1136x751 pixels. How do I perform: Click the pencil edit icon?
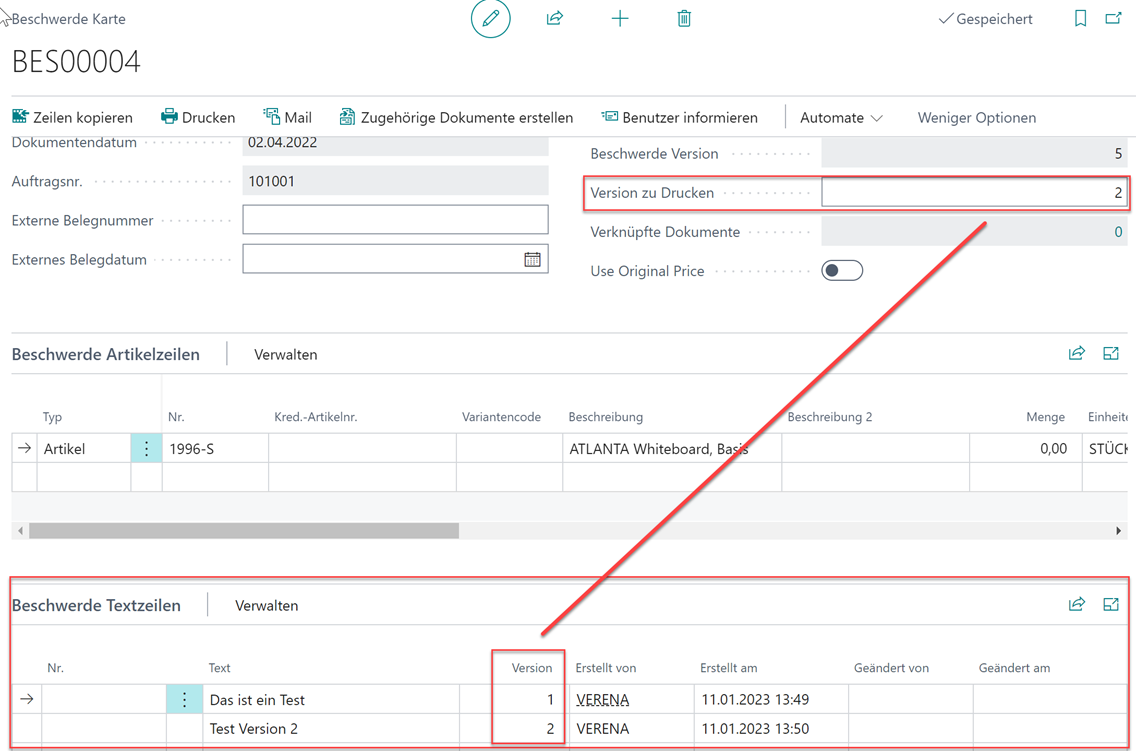[490, 19]
